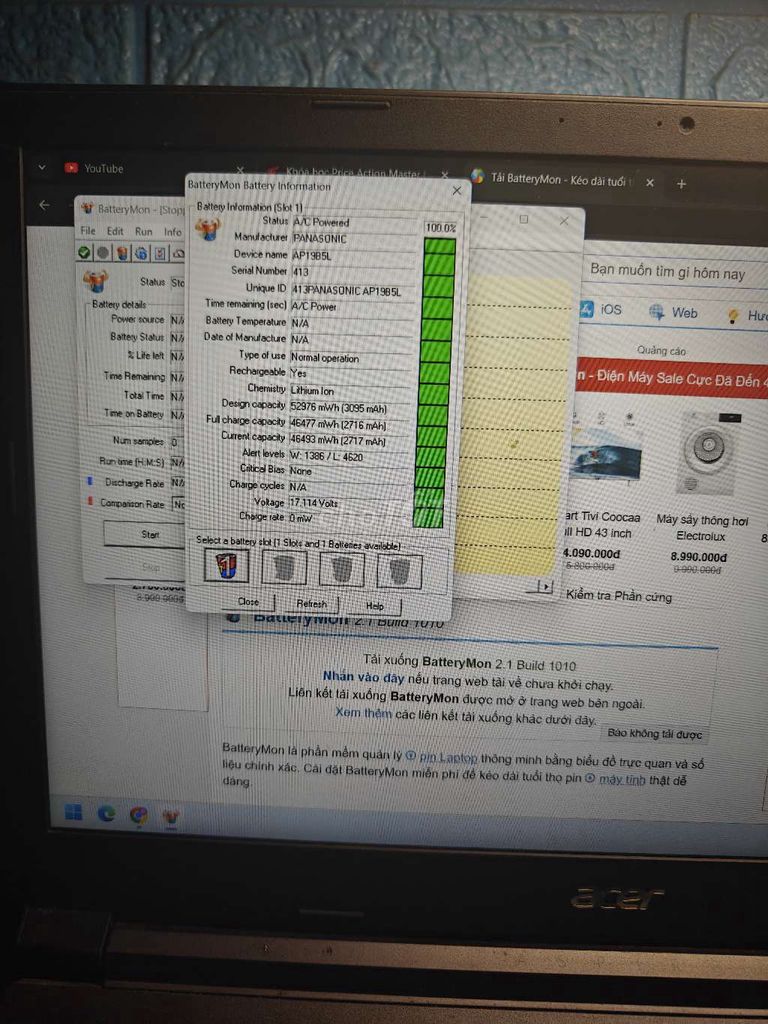Open a new browser tab with plus button
Viewport: 768px width, 1024px height.
click(681, 184)
